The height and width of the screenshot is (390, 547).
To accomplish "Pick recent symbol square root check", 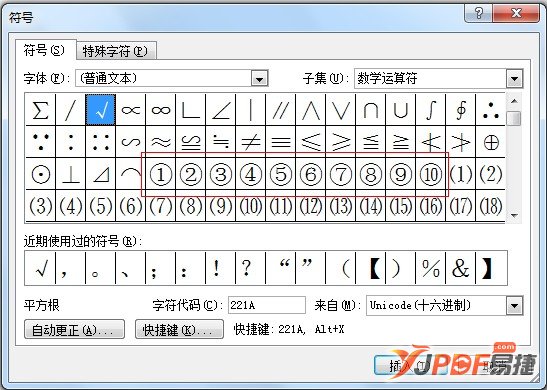I will pos(40,268).
